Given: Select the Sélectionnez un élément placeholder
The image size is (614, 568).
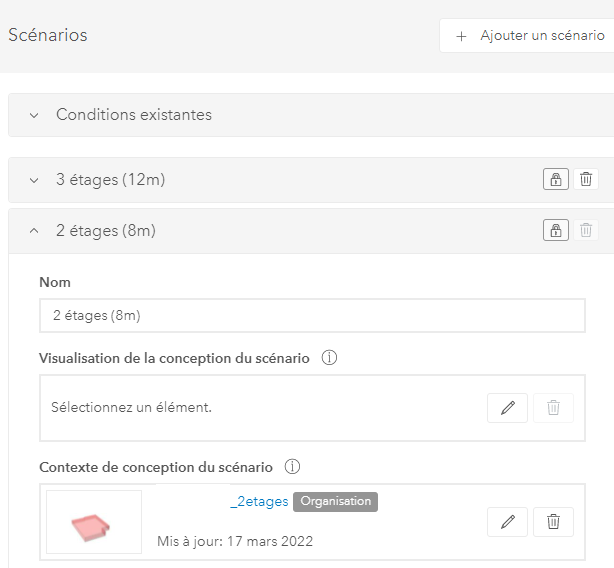Looking at the screenshot, I should click(131, 408).
